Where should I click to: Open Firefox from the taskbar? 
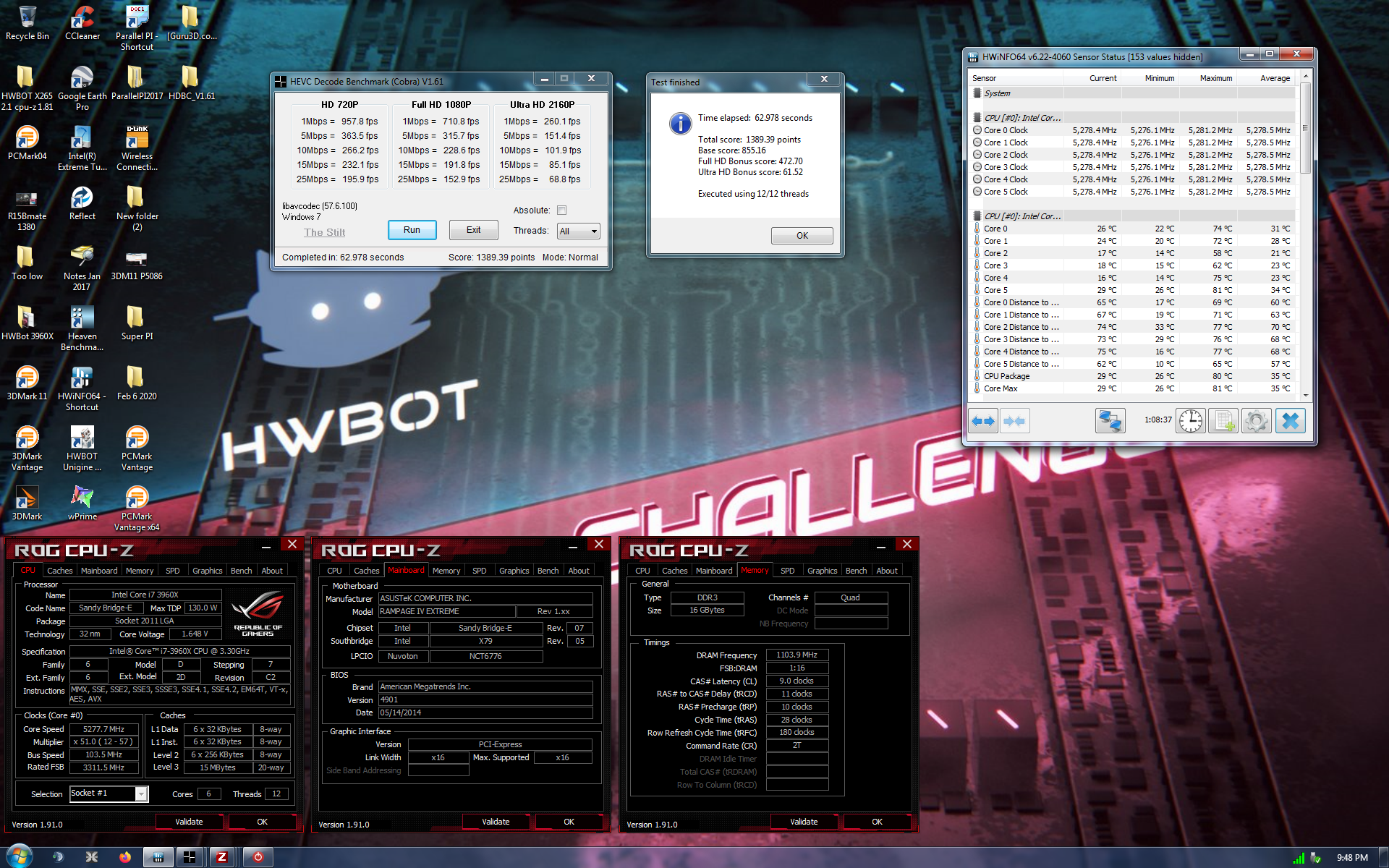tap(125, 857)
